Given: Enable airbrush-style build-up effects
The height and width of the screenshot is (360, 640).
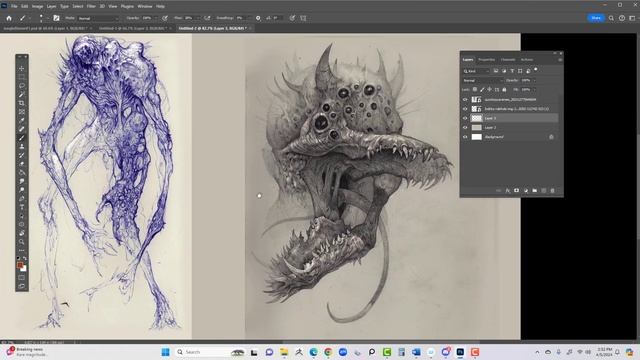Looking at the screenshot, I should pos(207,18).
